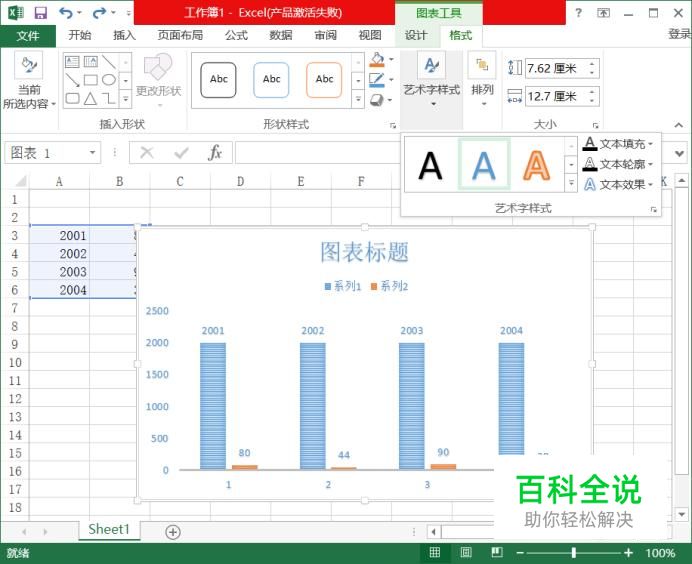Click the ribbon display options icon
This screenshot has height=564, width=692.
(603, 12)
